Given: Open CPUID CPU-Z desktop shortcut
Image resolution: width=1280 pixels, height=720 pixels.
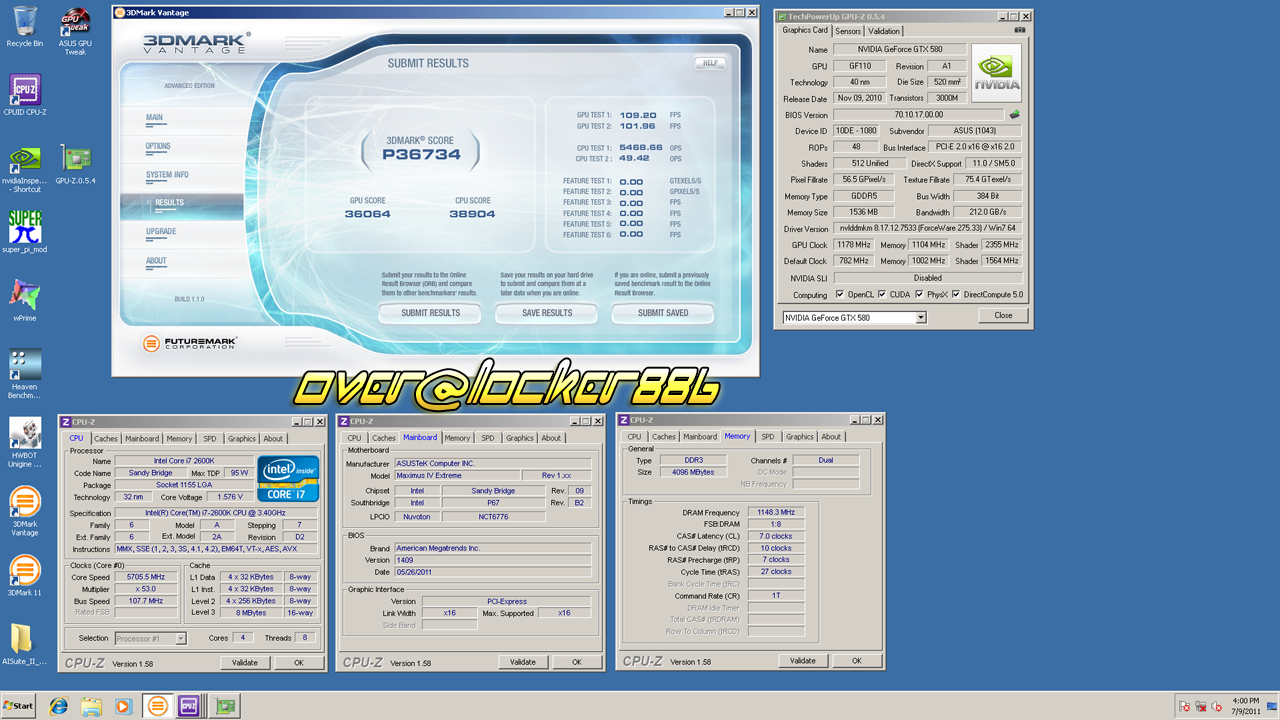Looking at the screenshot, I should (25, 95).
